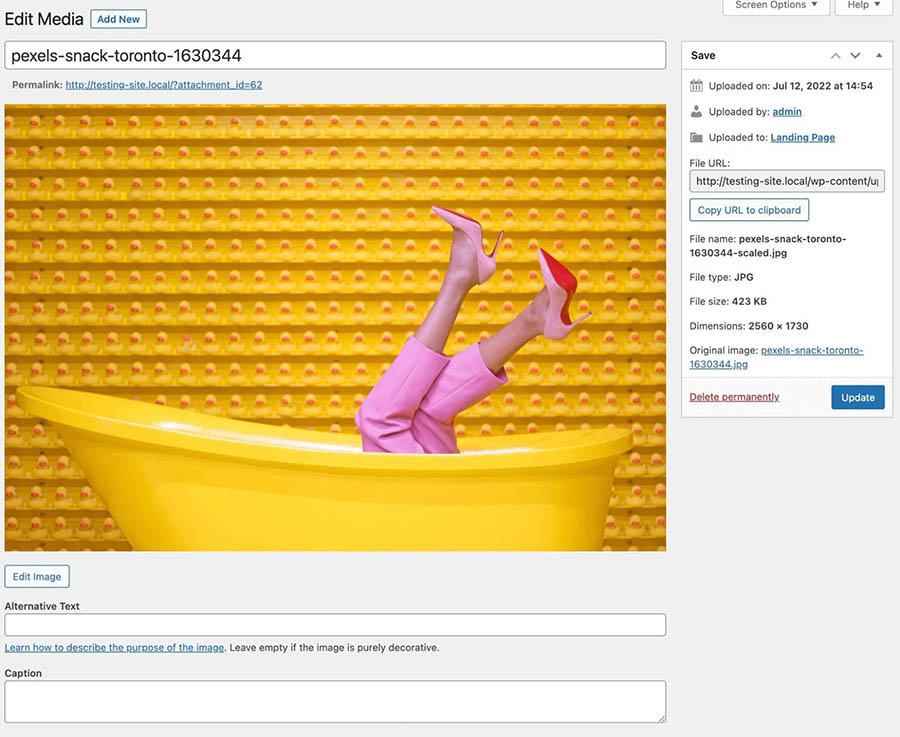Open the image purpose description help link
900x737 pixels.
tap(114, 648)
